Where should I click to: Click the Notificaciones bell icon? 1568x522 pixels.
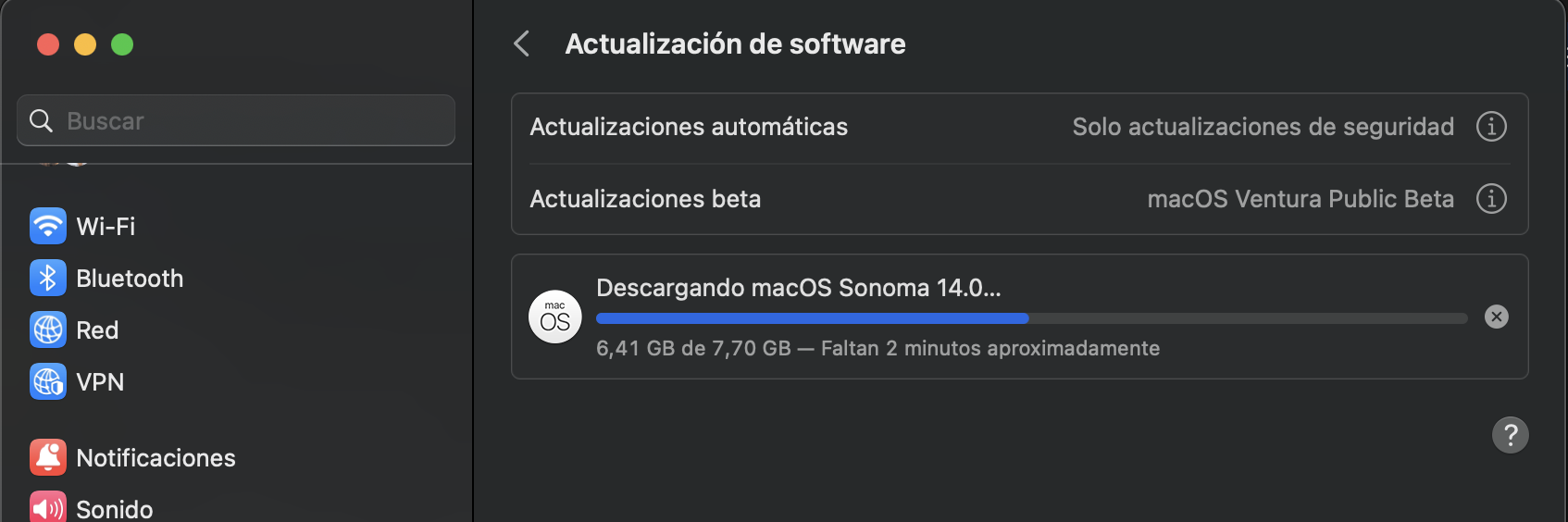48,457
